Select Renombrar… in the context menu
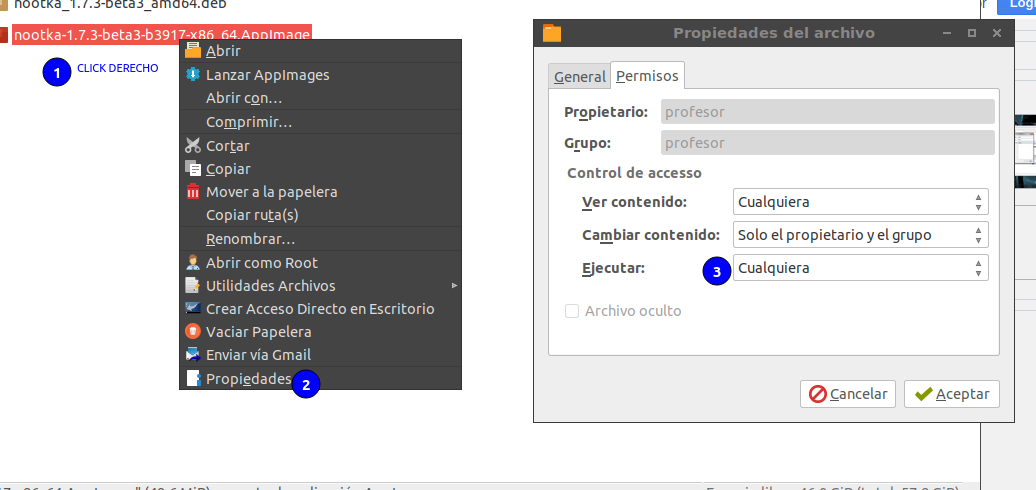The image size is (1036, 490). tap(250, 238)
